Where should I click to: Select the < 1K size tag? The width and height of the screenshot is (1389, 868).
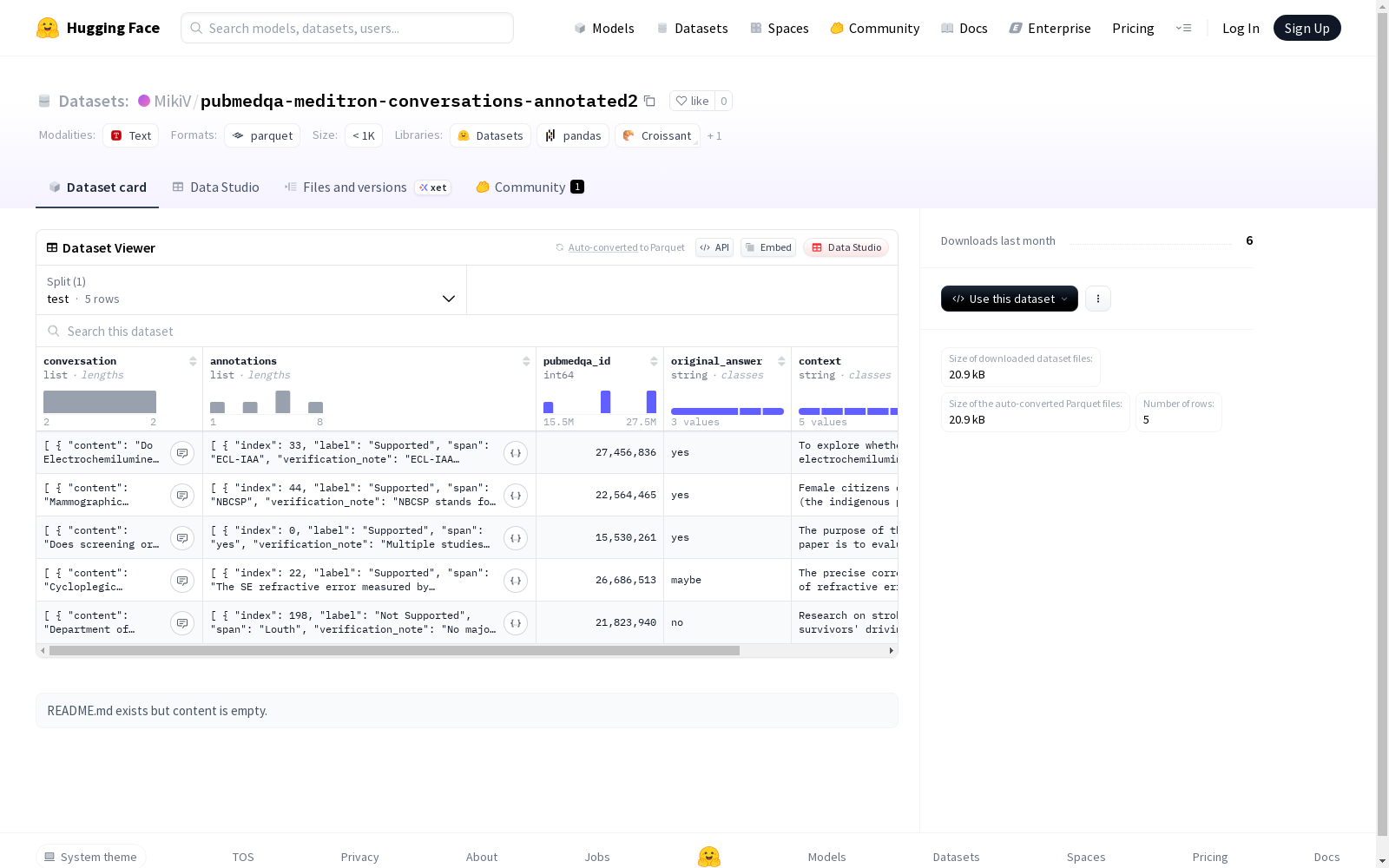(364, 135)
